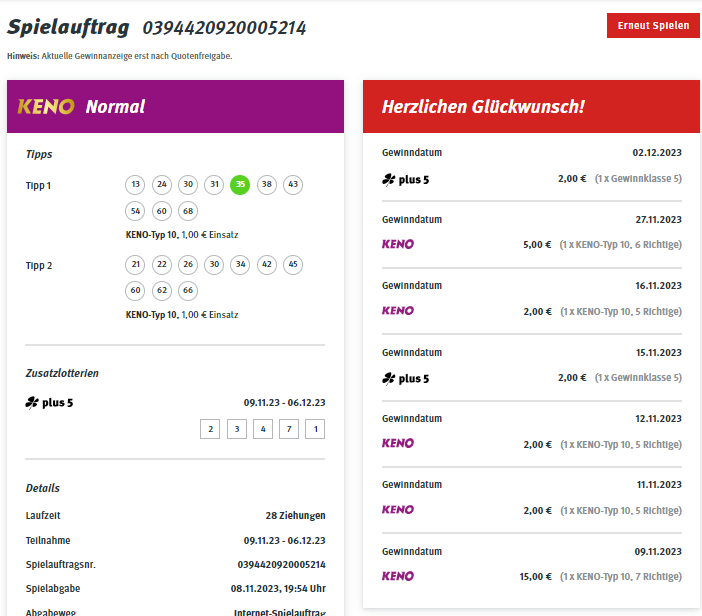Click plus 5 digit box showing 4
Viewport: 702px width, 616px height.
click(263, 429)
